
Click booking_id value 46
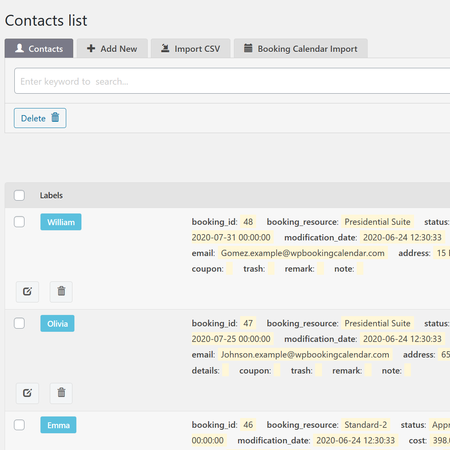(248, 425)
